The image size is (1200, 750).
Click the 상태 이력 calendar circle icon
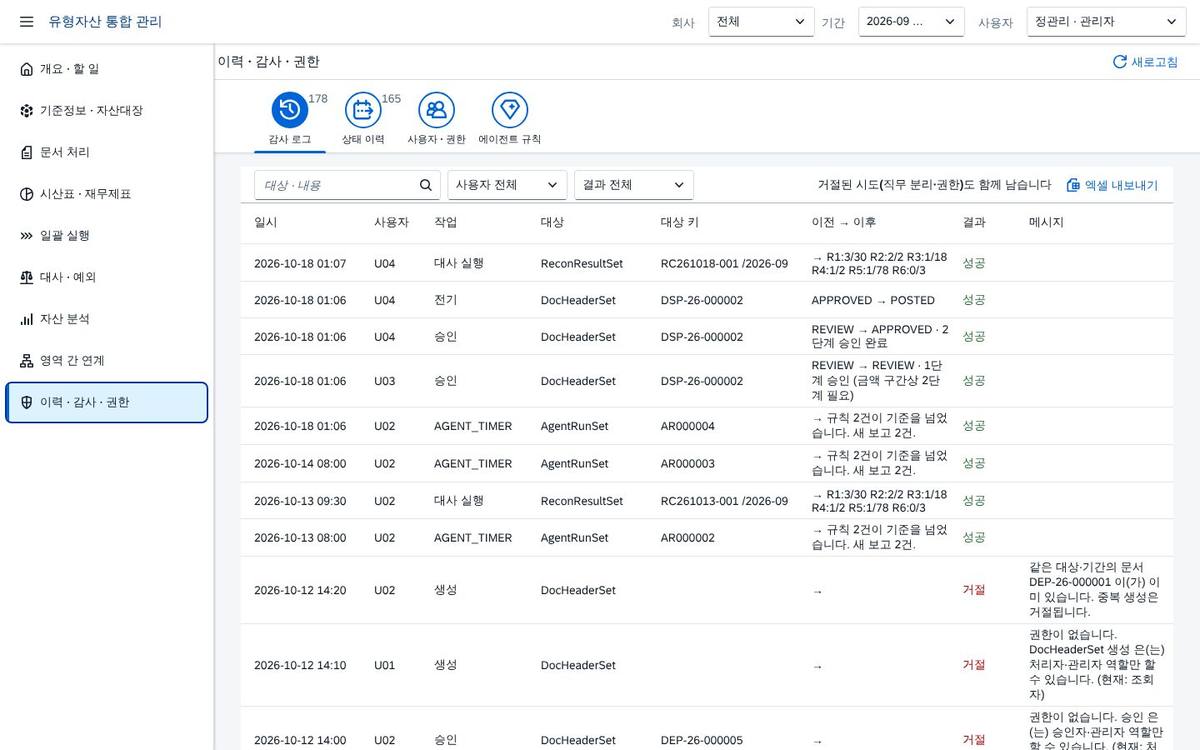coord(363,110)
